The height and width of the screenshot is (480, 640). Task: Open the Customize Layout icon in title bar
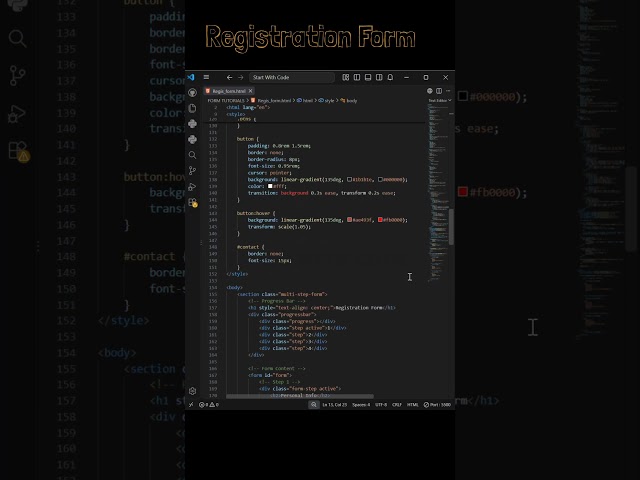click(x=345, y=77)
